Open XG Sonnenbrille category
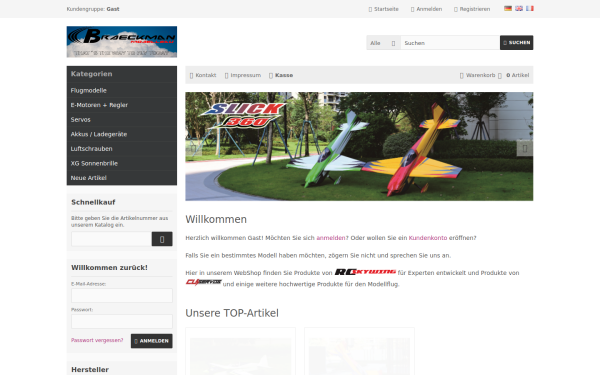The width and height of the screenshot is (600, 375). click(x=122, y=163)
